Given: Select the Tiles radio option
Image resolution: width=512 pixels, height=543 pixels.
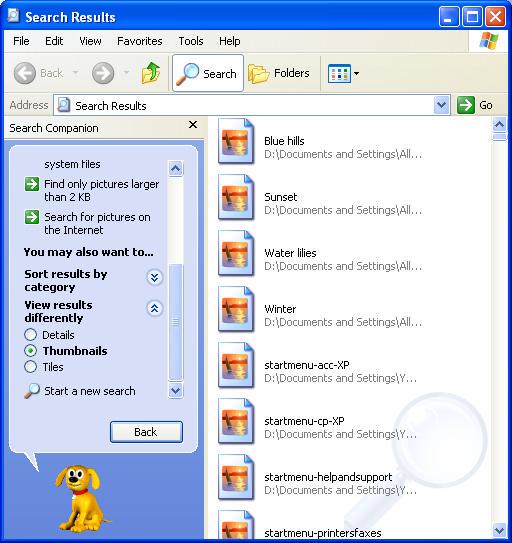Looking at the screenshot, I should pos(30,367).
